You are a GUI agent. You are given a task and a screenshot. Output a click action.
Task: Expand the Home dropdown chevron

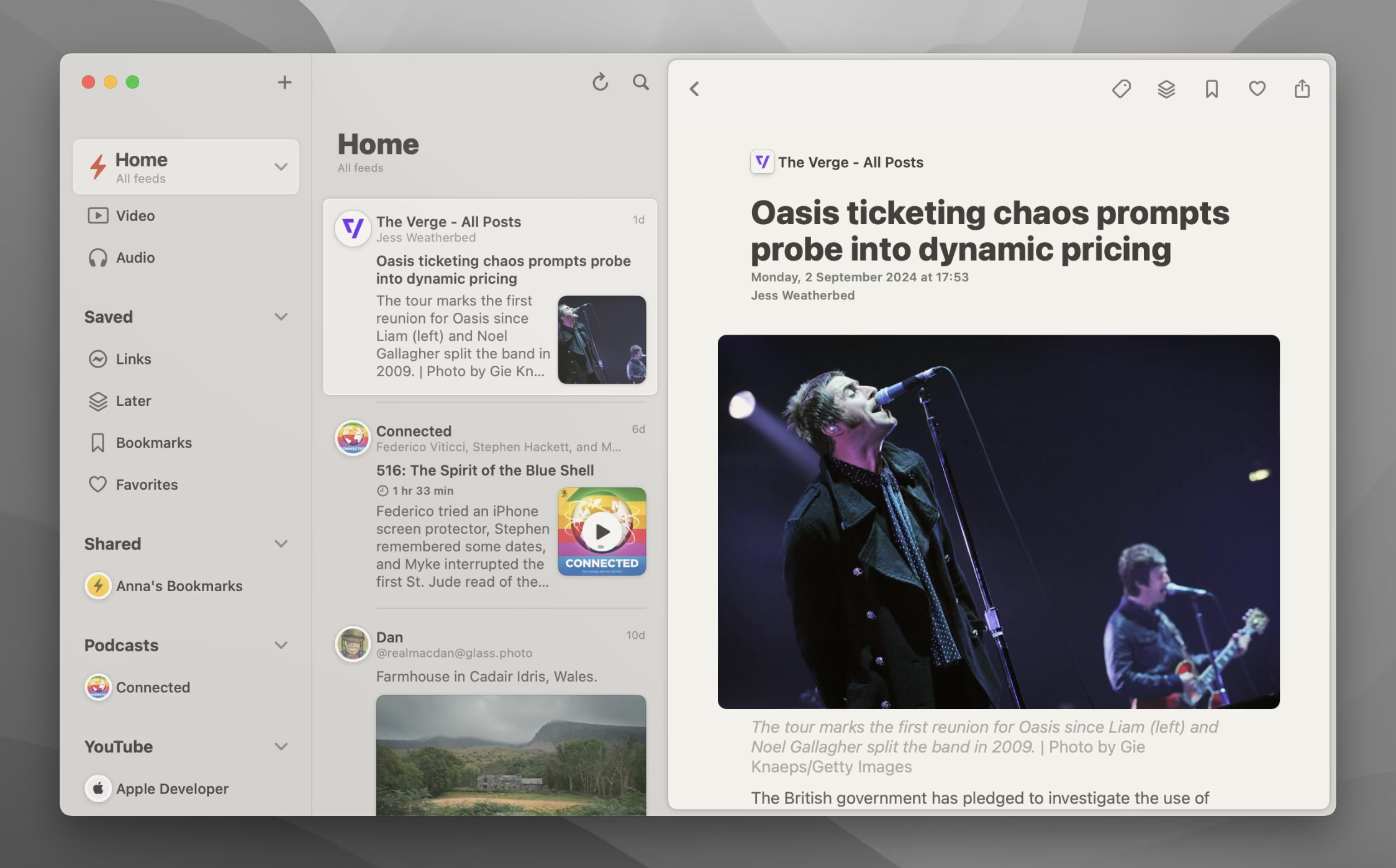281,166
